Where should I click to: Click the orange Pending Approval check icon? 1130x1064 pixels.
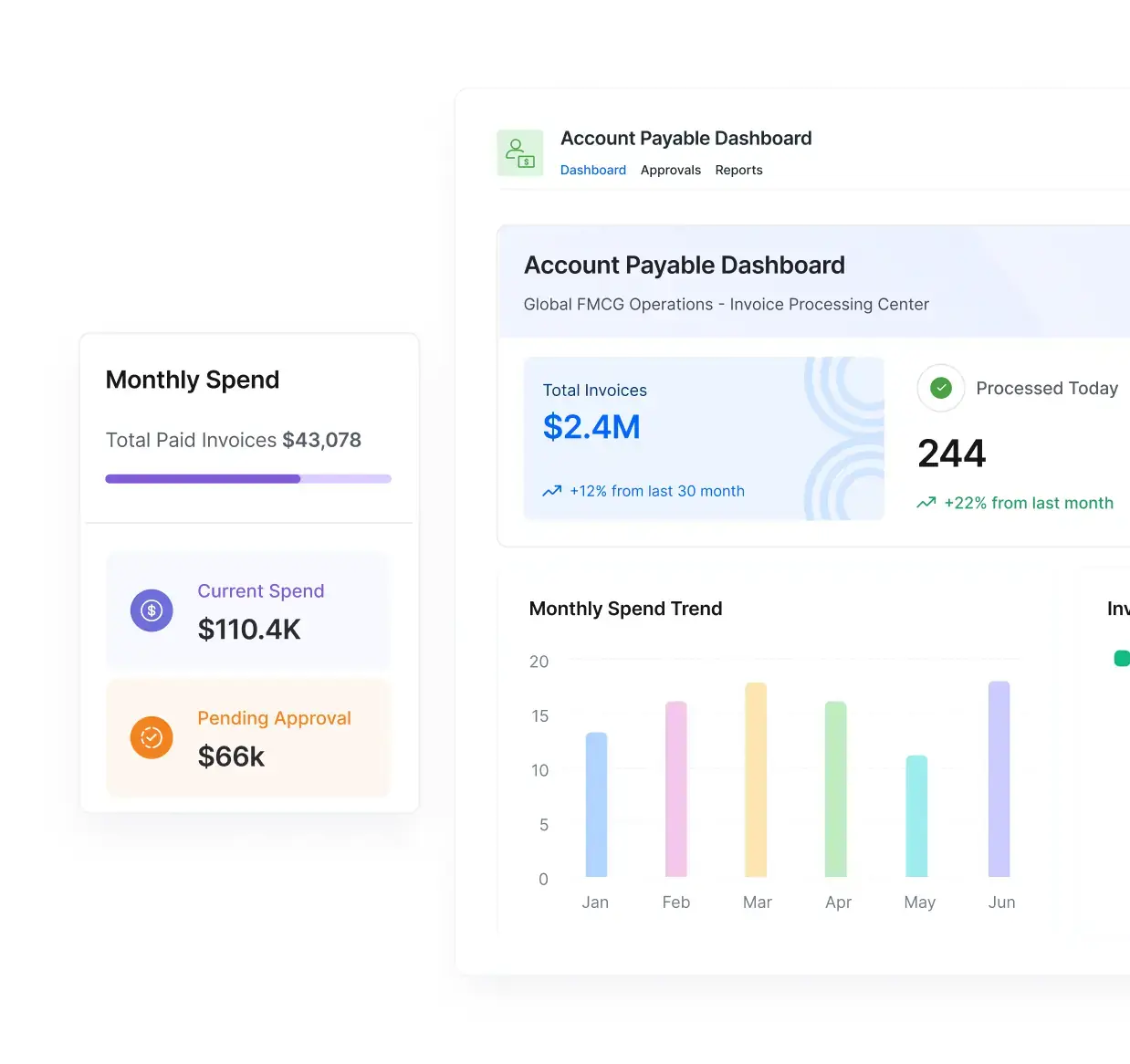[152, 737]
